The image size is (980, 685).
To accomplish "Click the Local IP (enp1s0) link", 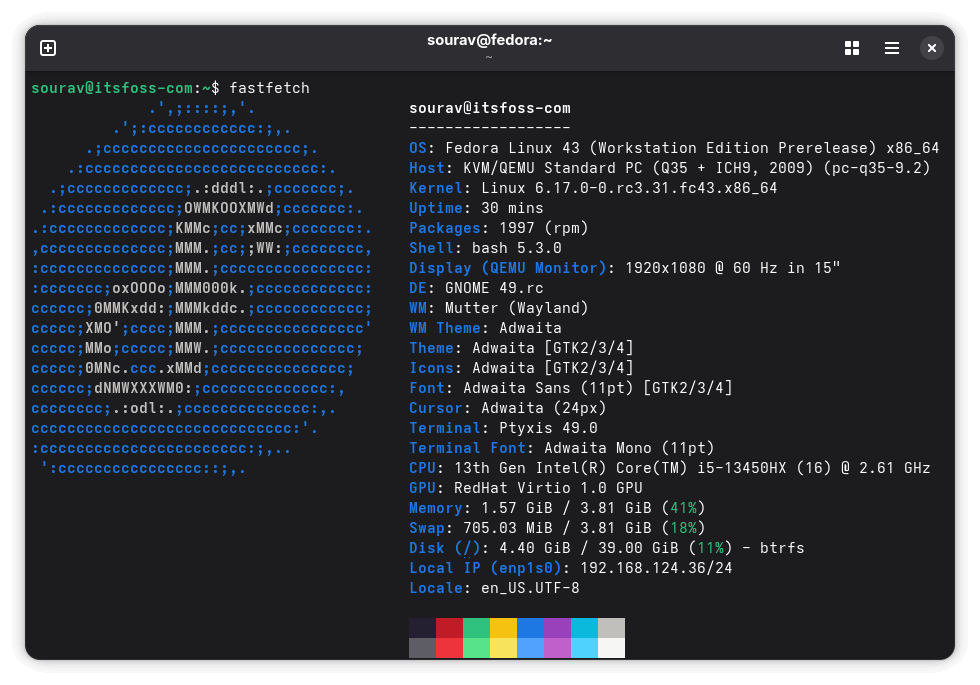I will pos(480,568).
